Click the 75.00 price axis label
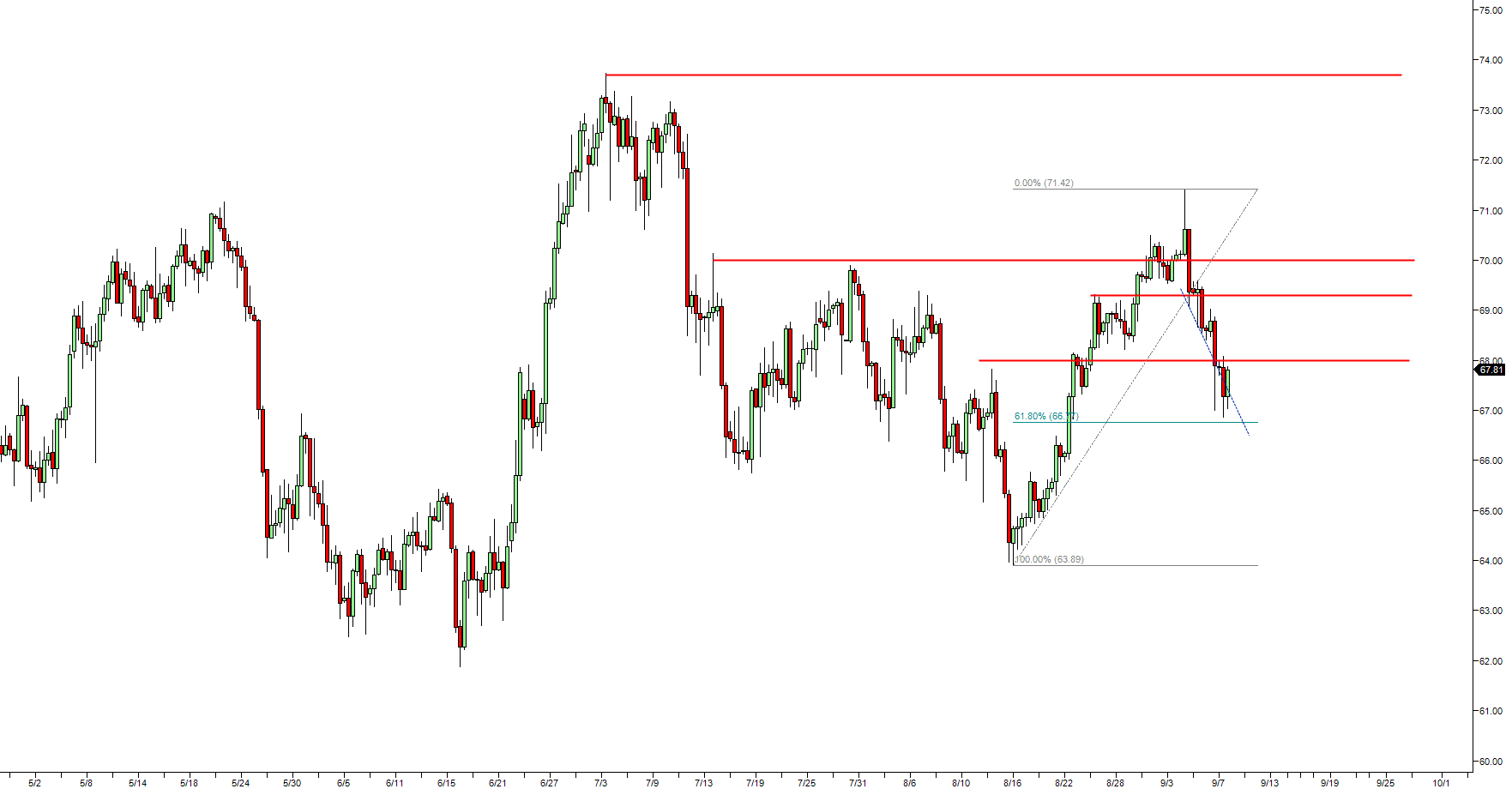This screenshot has height=795, width=1512. pos(1491,10)
